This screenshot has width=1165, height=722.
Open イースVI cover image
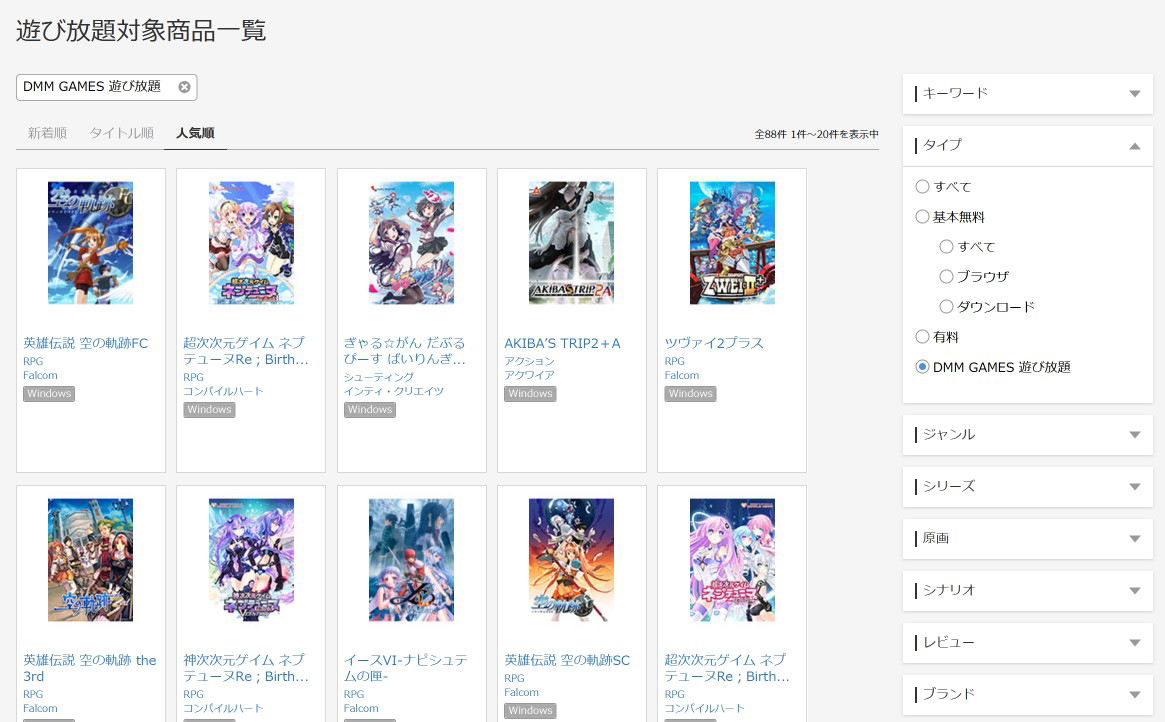[x=412, y=560]
